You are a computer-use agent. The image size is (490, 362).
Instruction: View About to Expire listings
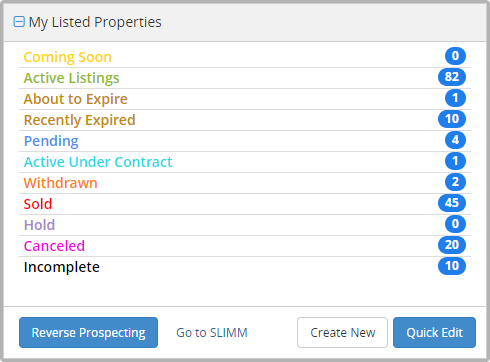[x=75, y=99]
